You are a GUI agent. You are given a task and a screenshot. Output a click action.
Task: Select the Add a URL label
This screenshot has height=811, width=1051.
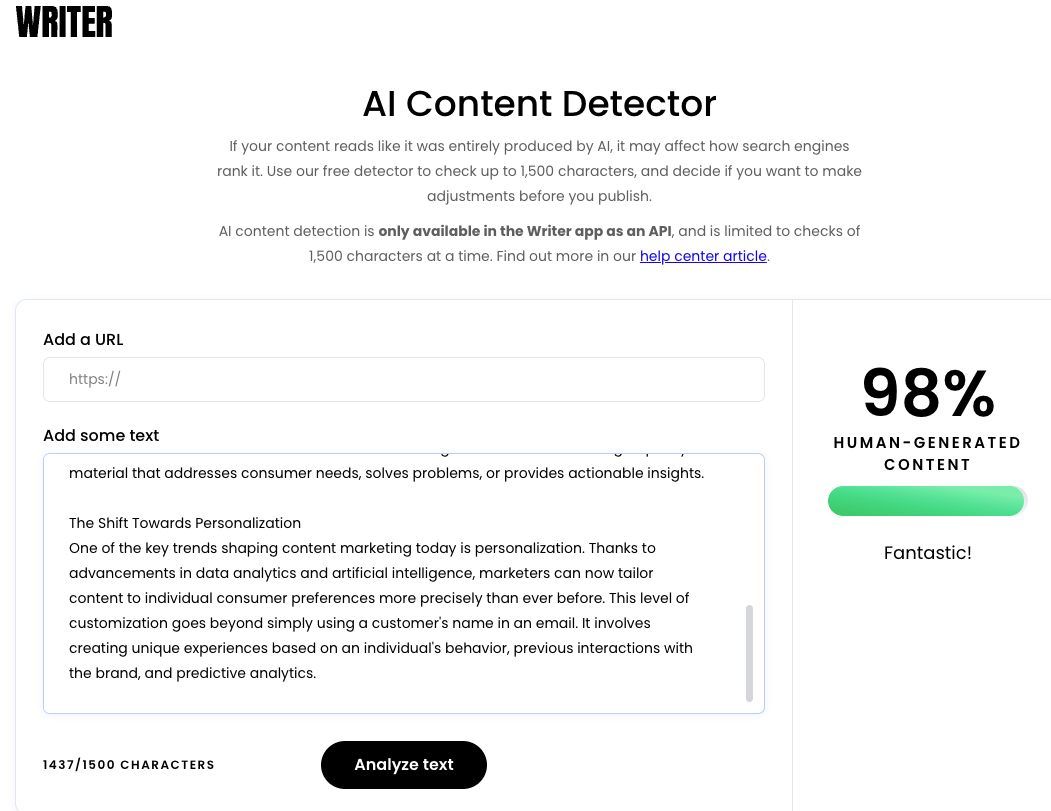coord(83,339)
